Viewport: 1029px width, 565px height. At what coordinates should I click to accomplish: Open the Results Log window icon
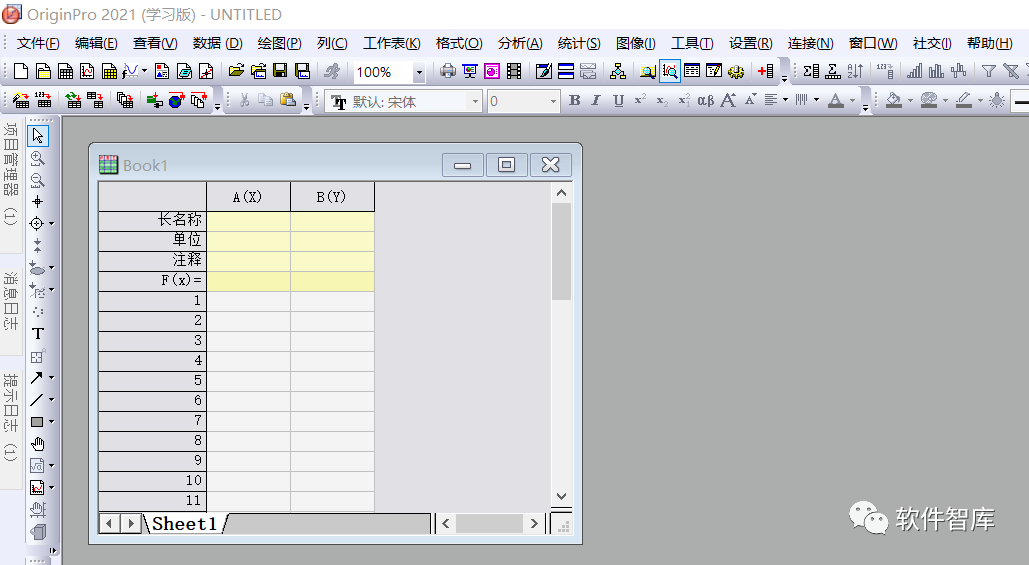pos(692,72)
